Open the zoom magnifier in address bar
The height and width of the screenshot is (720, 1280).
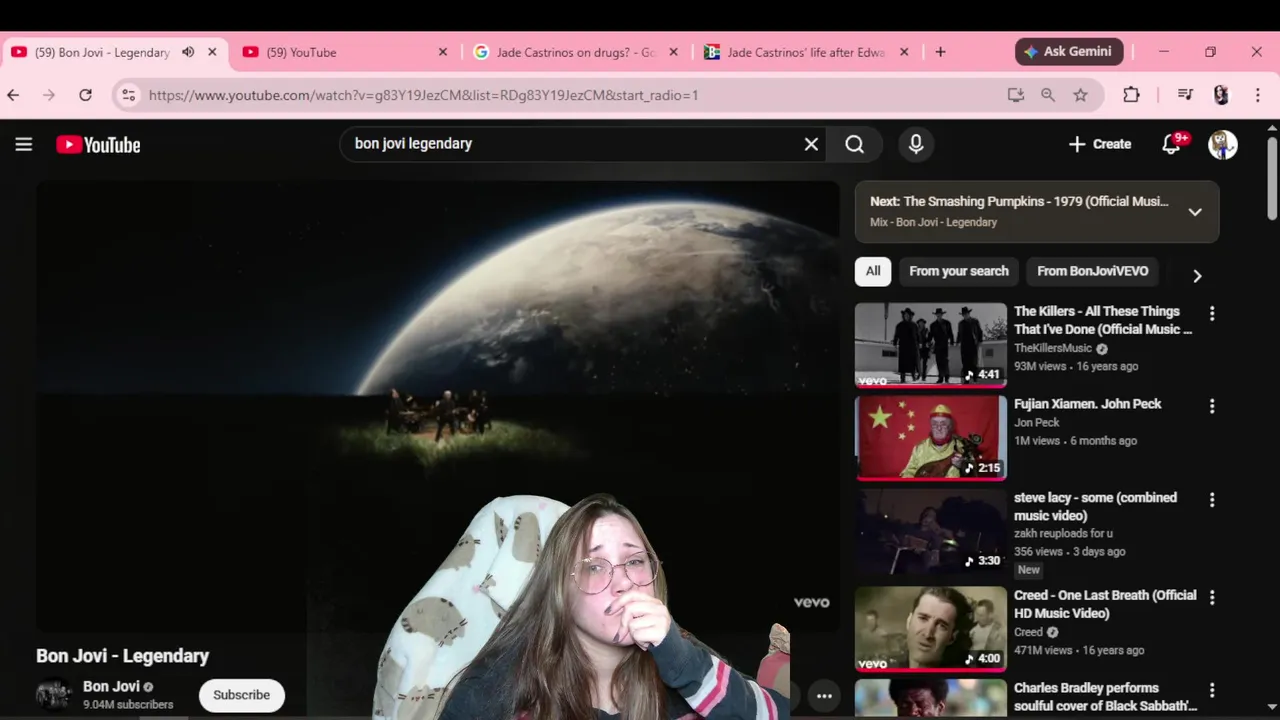[1048, 95]
